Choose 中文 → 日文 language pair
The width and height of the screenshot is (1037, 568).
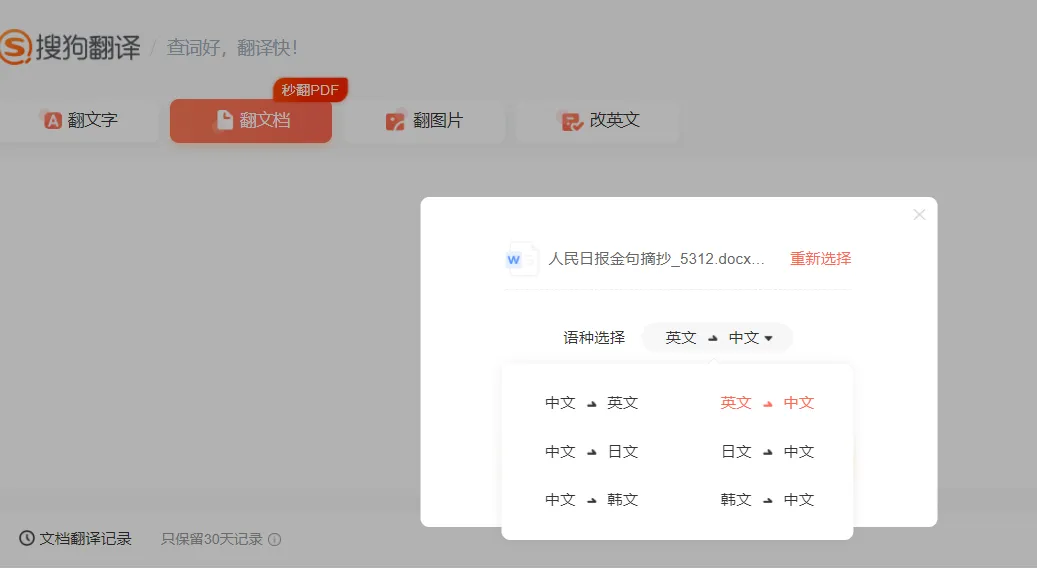pos(591,452)
